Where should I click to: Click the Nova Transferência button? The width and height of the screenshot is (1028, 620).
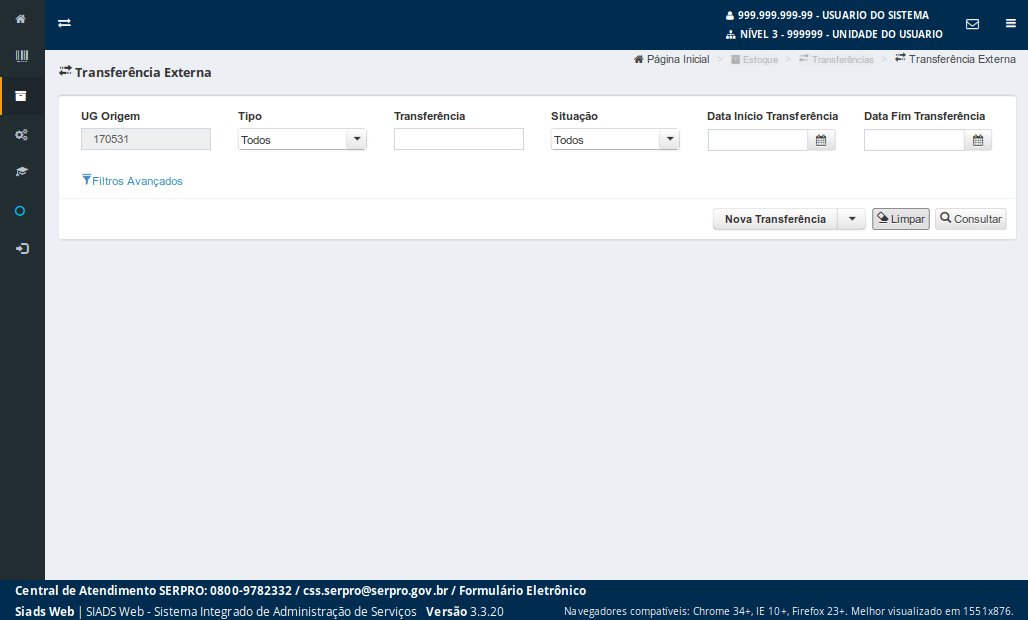click(x=776, y=219)
